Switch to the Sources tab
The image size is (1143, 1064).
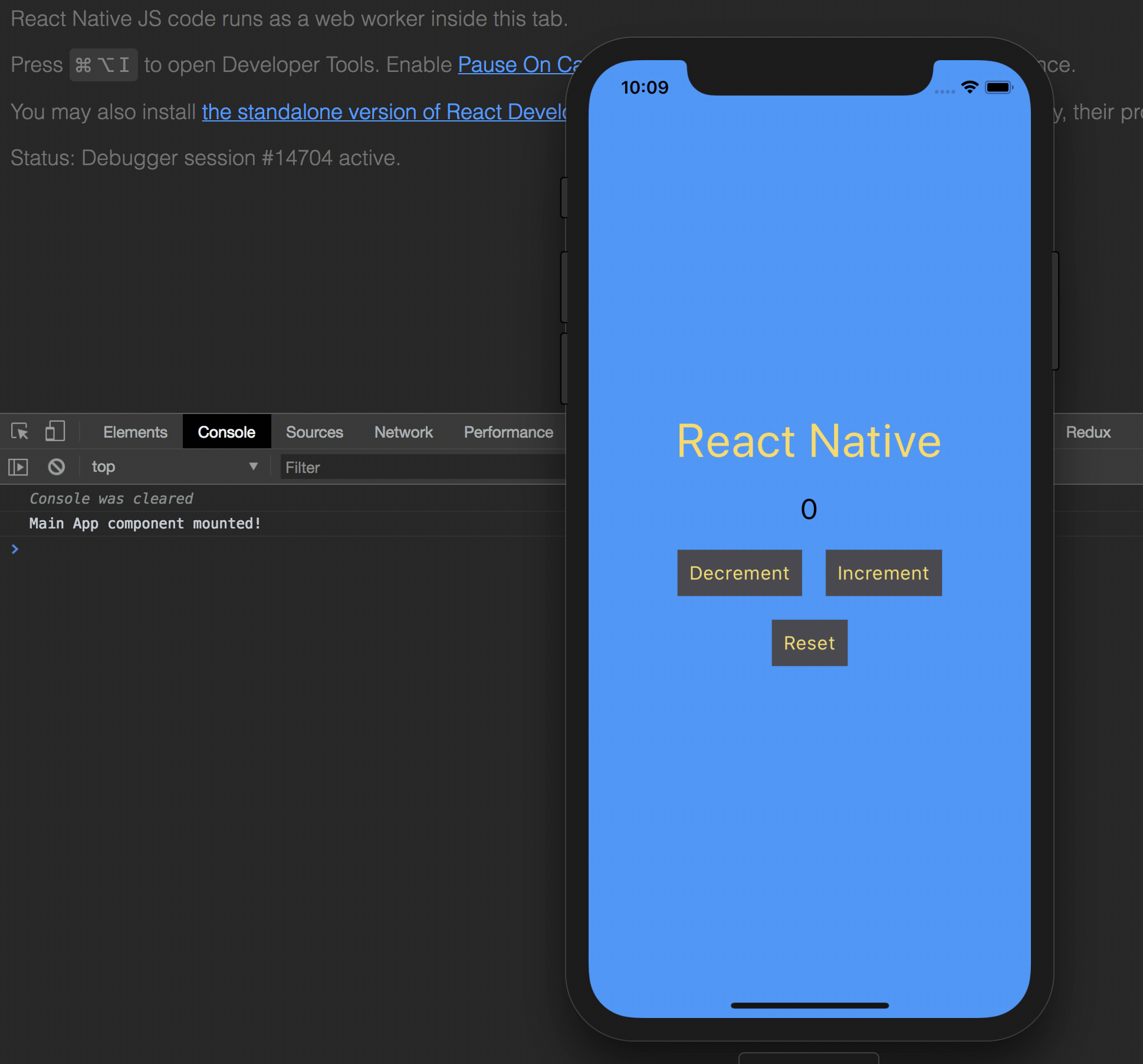[x=314, y=432]
